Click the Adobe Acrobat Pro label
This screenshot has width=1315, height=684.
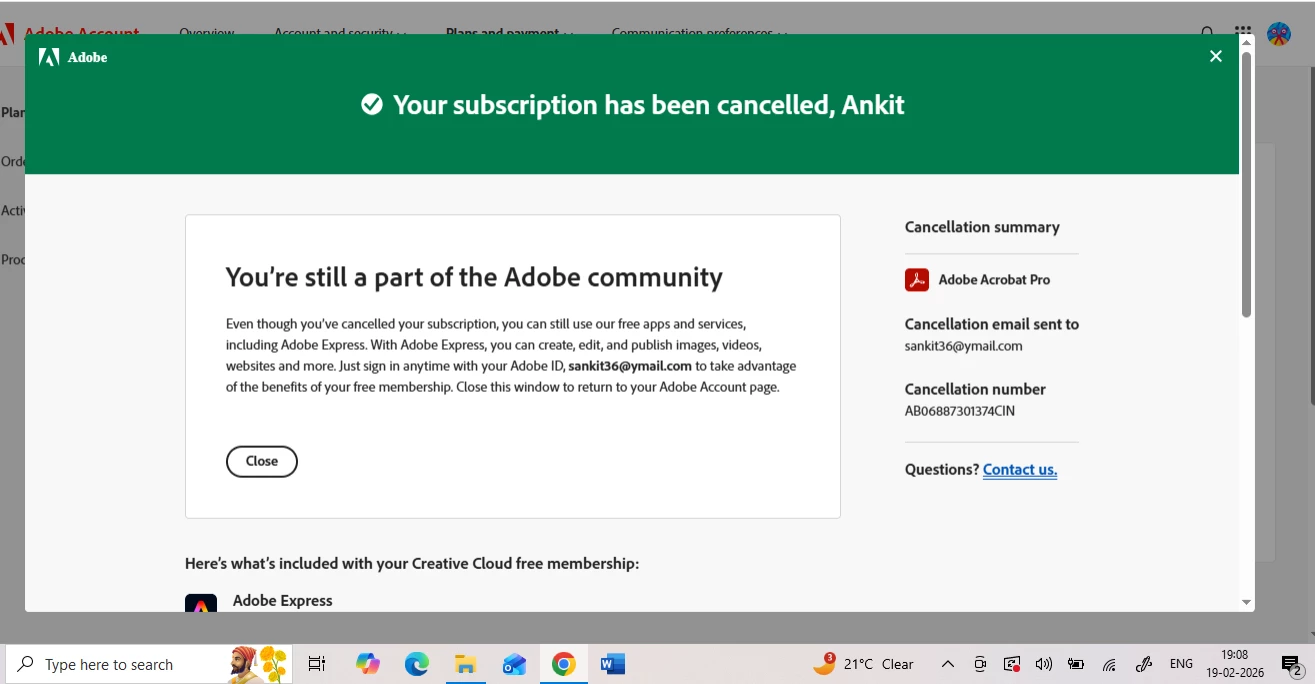click(994, 280)
